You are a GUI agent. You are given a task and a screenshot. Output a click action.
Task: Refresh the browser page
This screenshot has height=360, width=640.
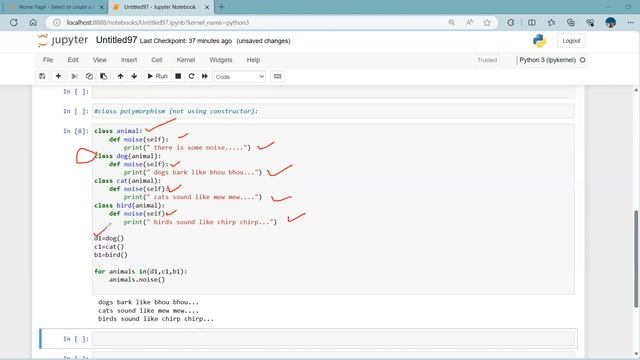(x=14, y=22)
